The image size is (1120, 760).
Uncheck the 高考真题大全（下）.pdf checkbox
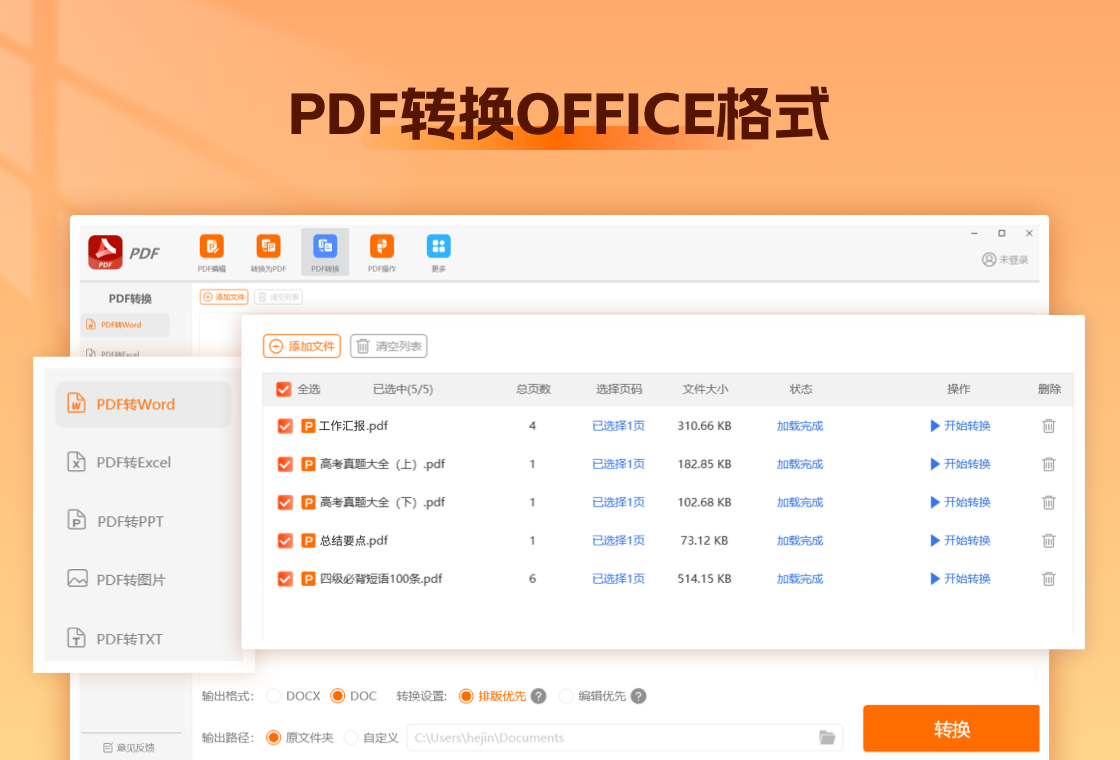click(x=285, y=503)
